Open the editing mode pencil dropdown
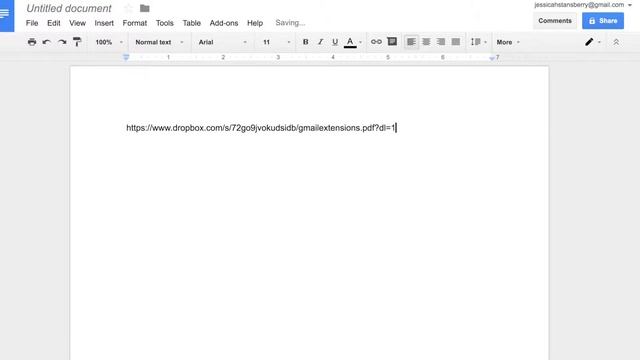Image resolution: width=640 pixels, height=360 pixels. point(593,42)
